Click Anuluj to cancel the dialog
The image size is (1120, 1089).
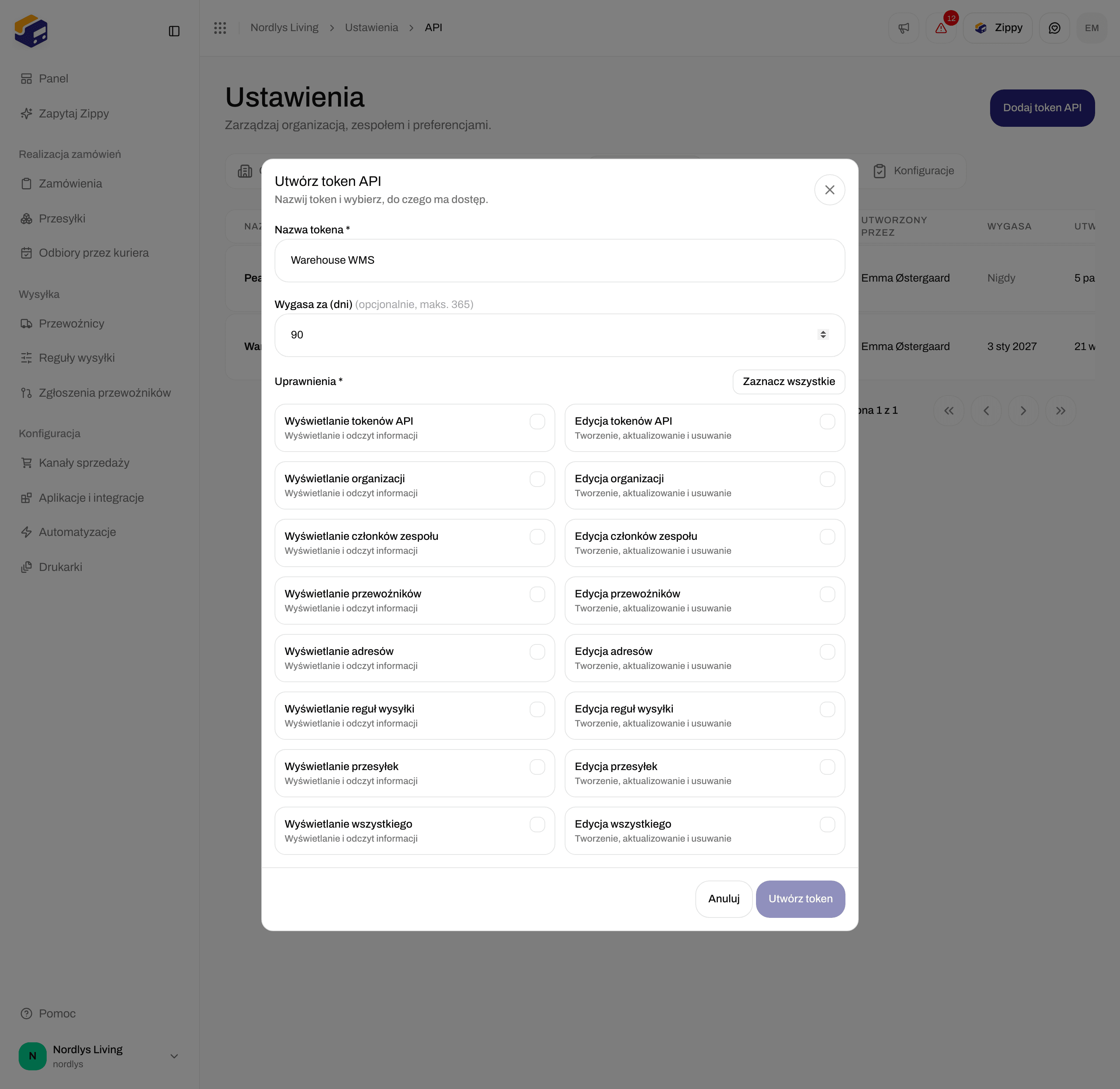(x=724, y=899)
